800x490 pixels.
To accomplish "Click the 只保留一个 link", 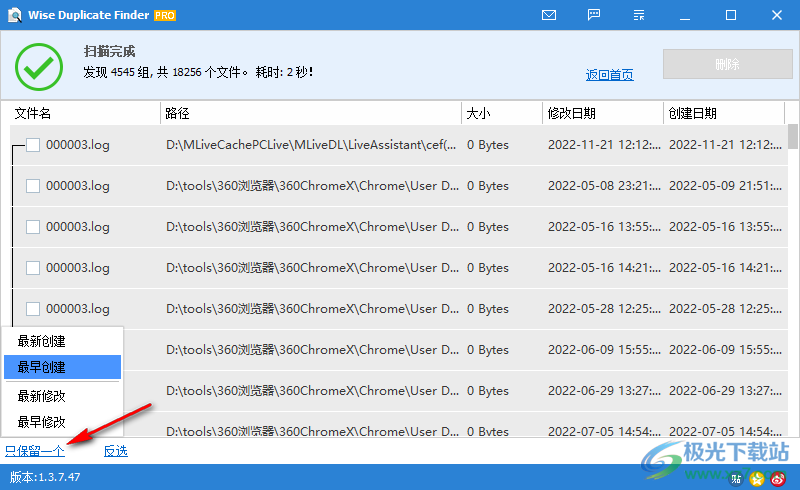I will tap(35, 451).
